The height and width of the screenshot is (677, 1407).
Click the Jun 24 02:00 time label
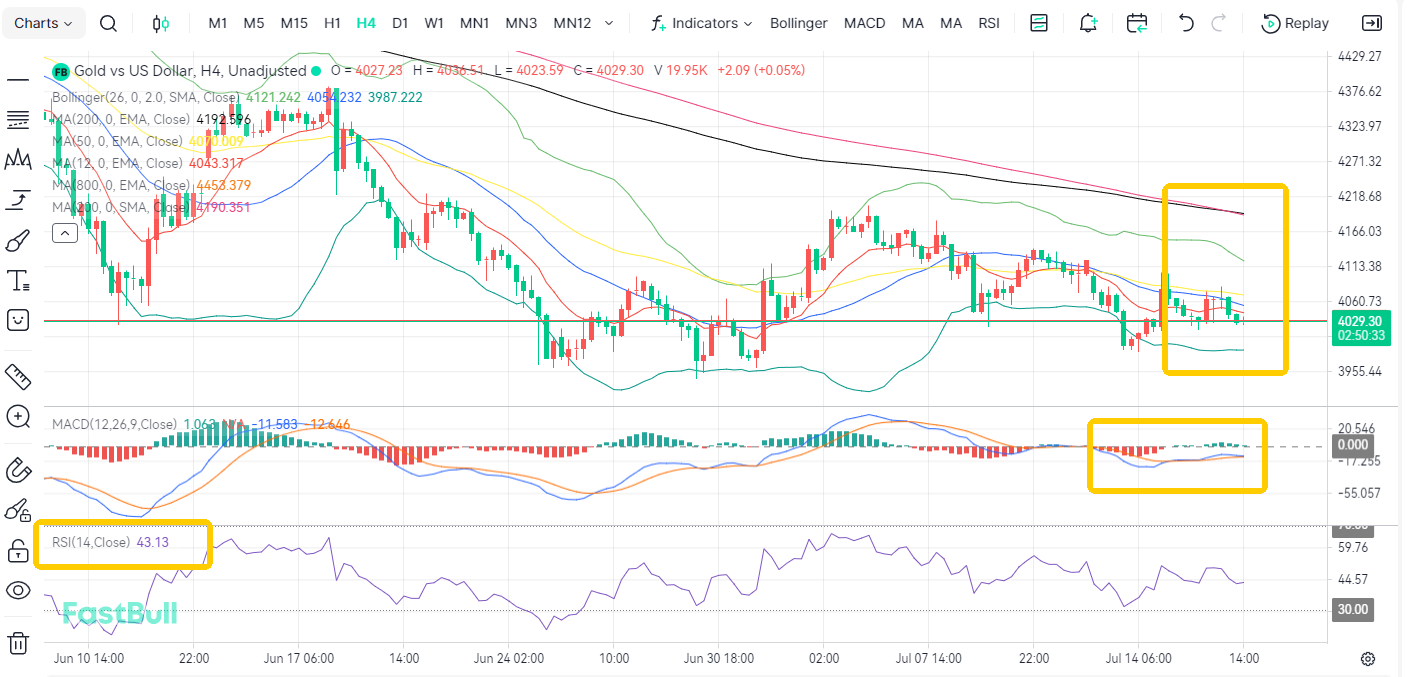(508, 659)
